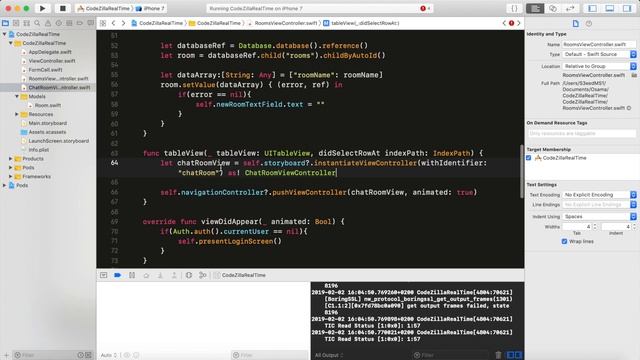Open the Debug View Hierarchy button

[x=189, y=276]
